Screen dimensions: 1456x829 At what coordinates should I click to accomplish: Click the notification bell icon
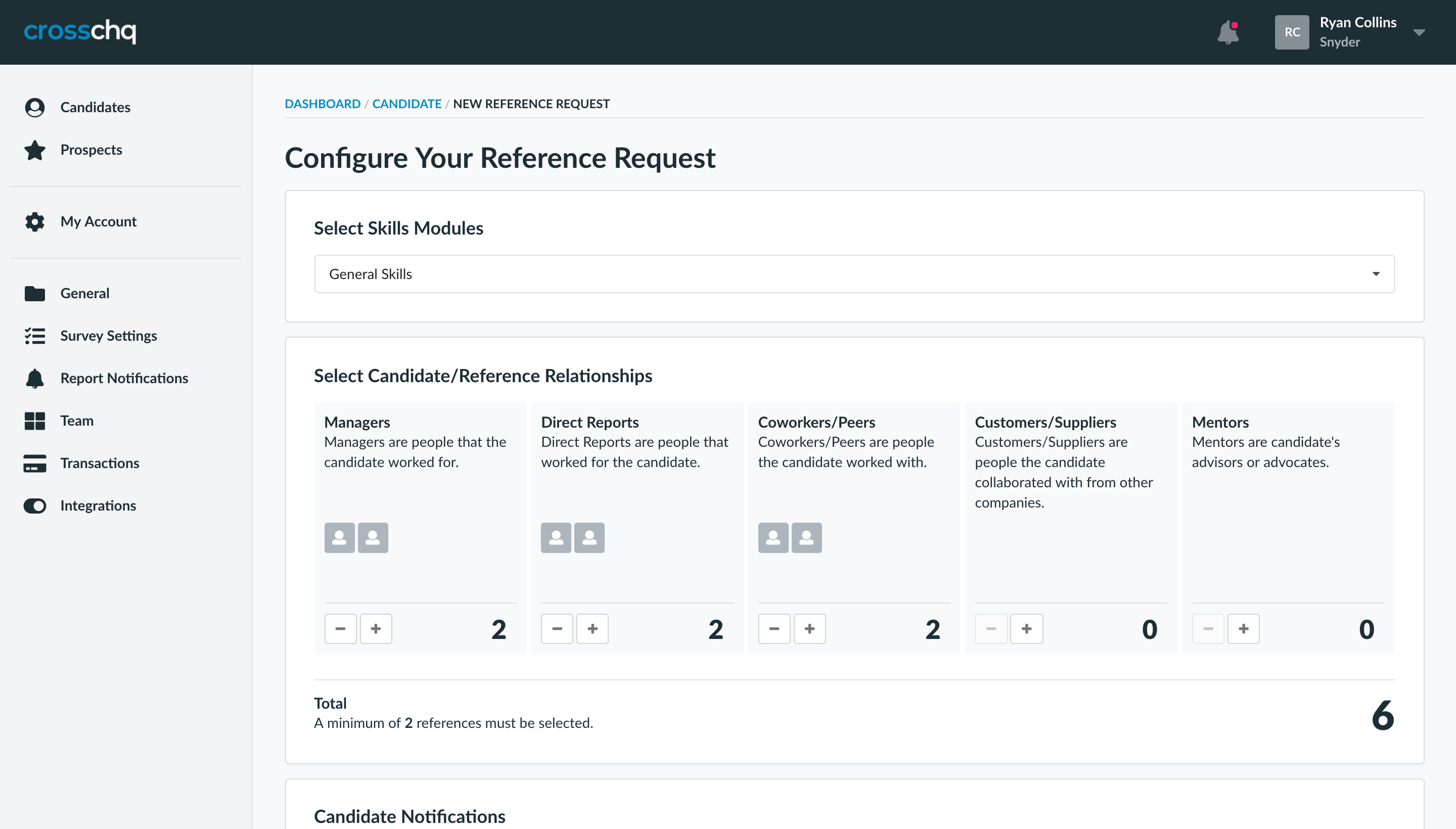click(1227, 32)
